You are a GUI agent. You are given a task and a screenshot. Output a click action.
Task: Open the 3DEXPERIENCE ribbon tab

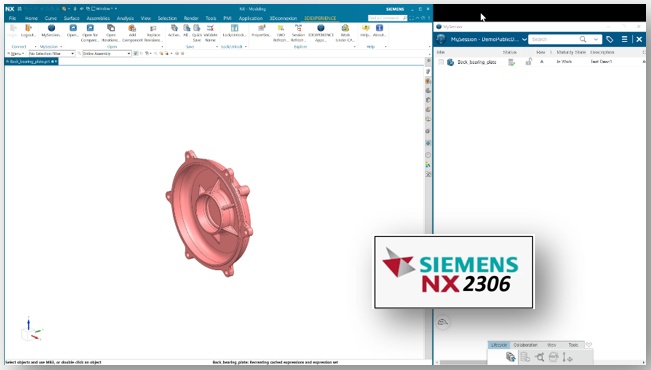tap(320, 18)
